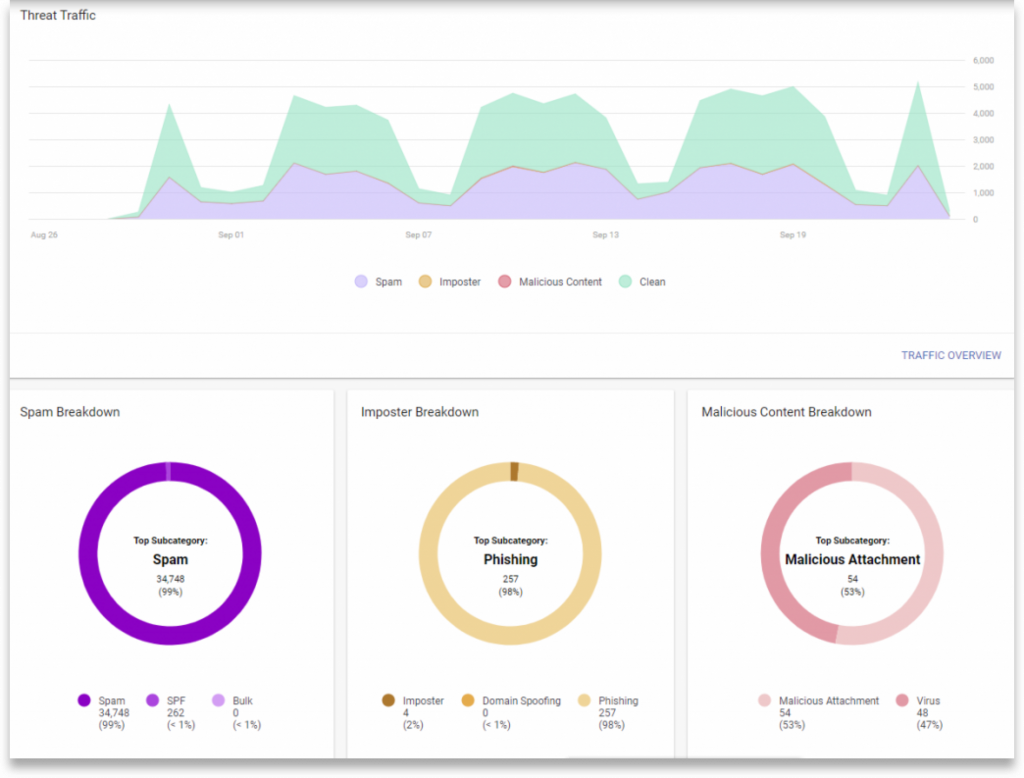Screen dimensions: 1024x778
Task: Click the SPF legend swatch
Action: click(152, 700)
